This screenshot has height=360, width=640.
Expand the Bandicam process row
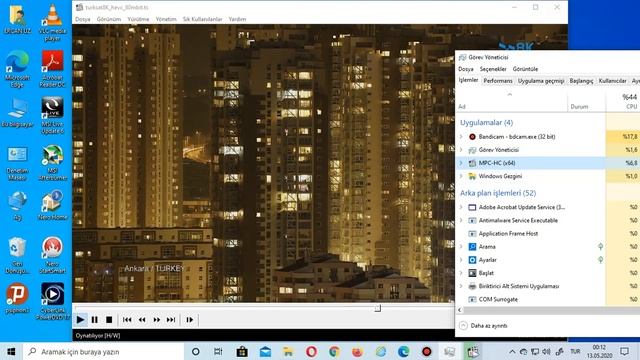point(461,137)
